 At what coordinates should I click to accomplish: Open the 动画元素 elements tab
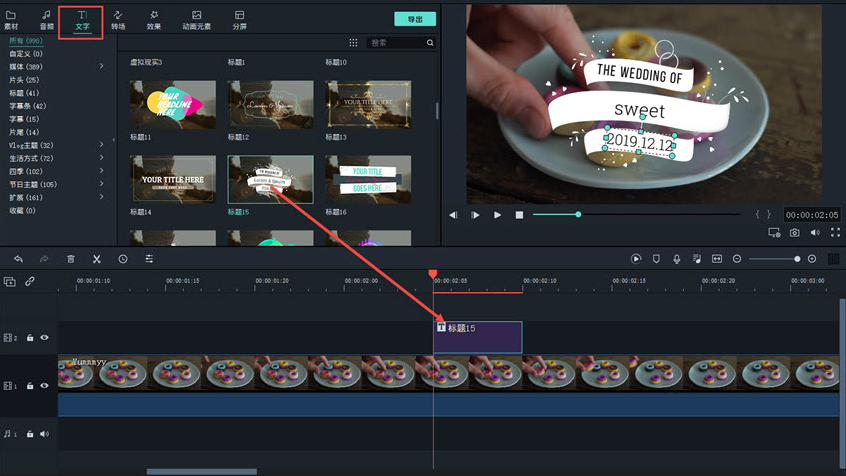(196, 20)
